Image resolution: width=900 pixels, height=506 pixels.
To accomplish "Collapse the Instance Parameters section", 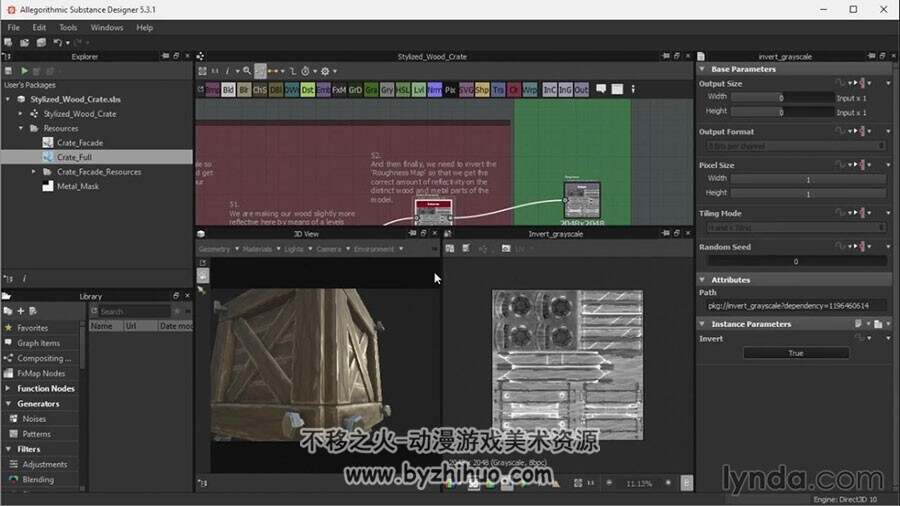I will pyautogui.click(x=702, y=324).
